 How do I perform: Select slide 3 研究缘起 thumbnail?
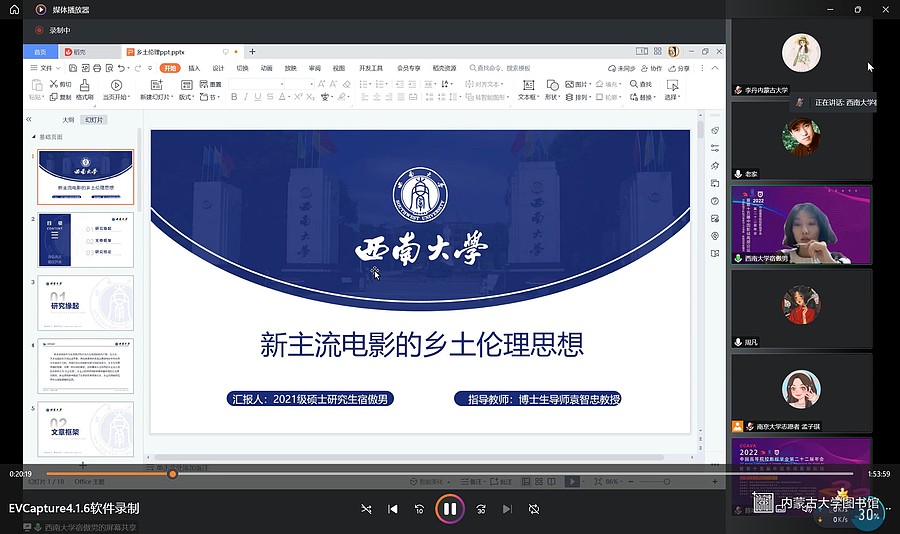coord(86,303)
